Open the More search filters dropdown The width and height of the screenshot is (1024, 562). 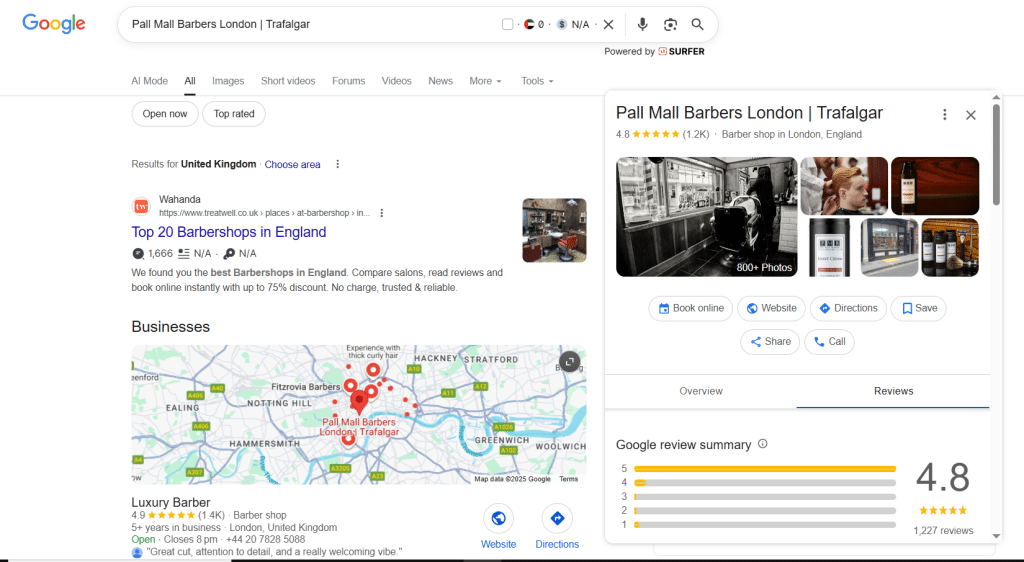pyautogui.click(x=485, y=81)
